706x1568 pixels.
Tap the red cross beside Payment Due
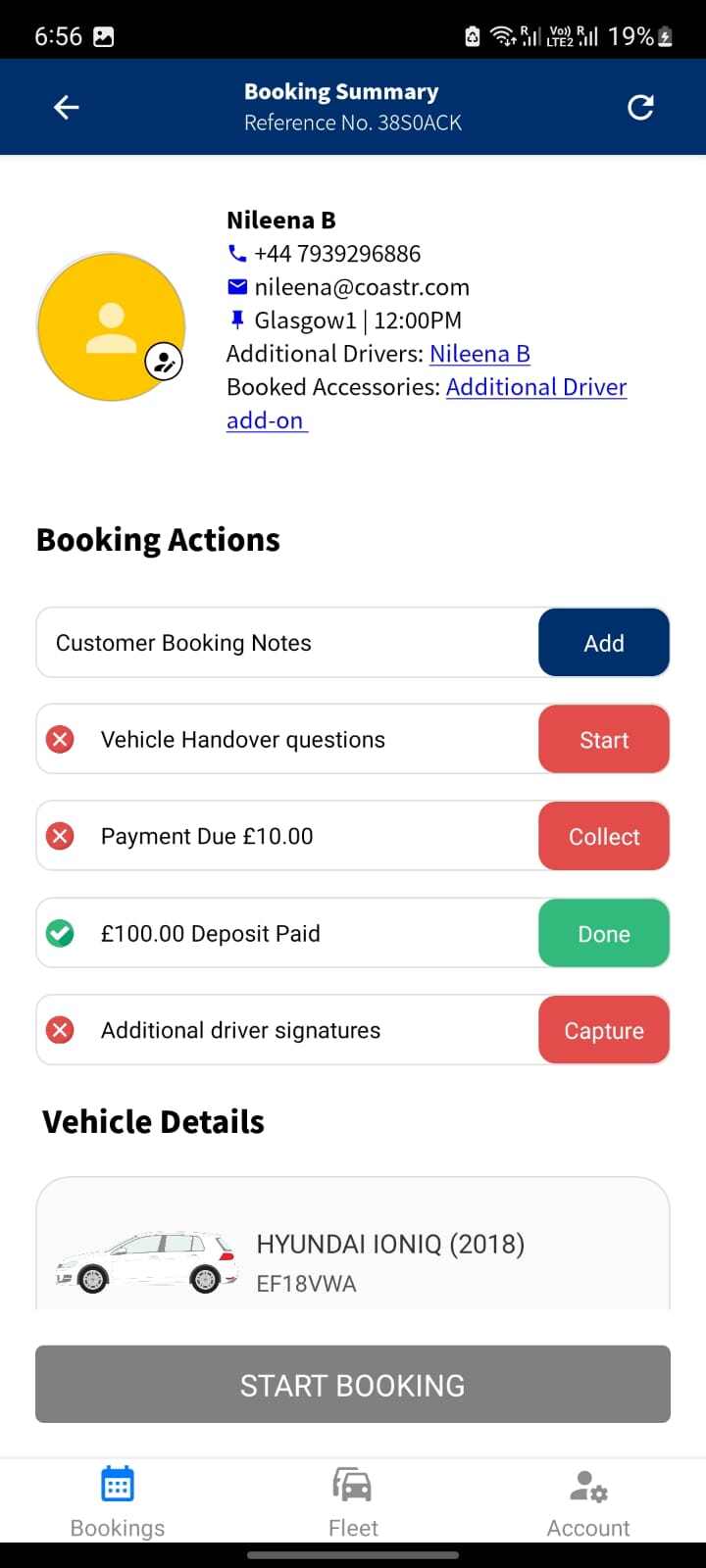[x=61, y=836]
